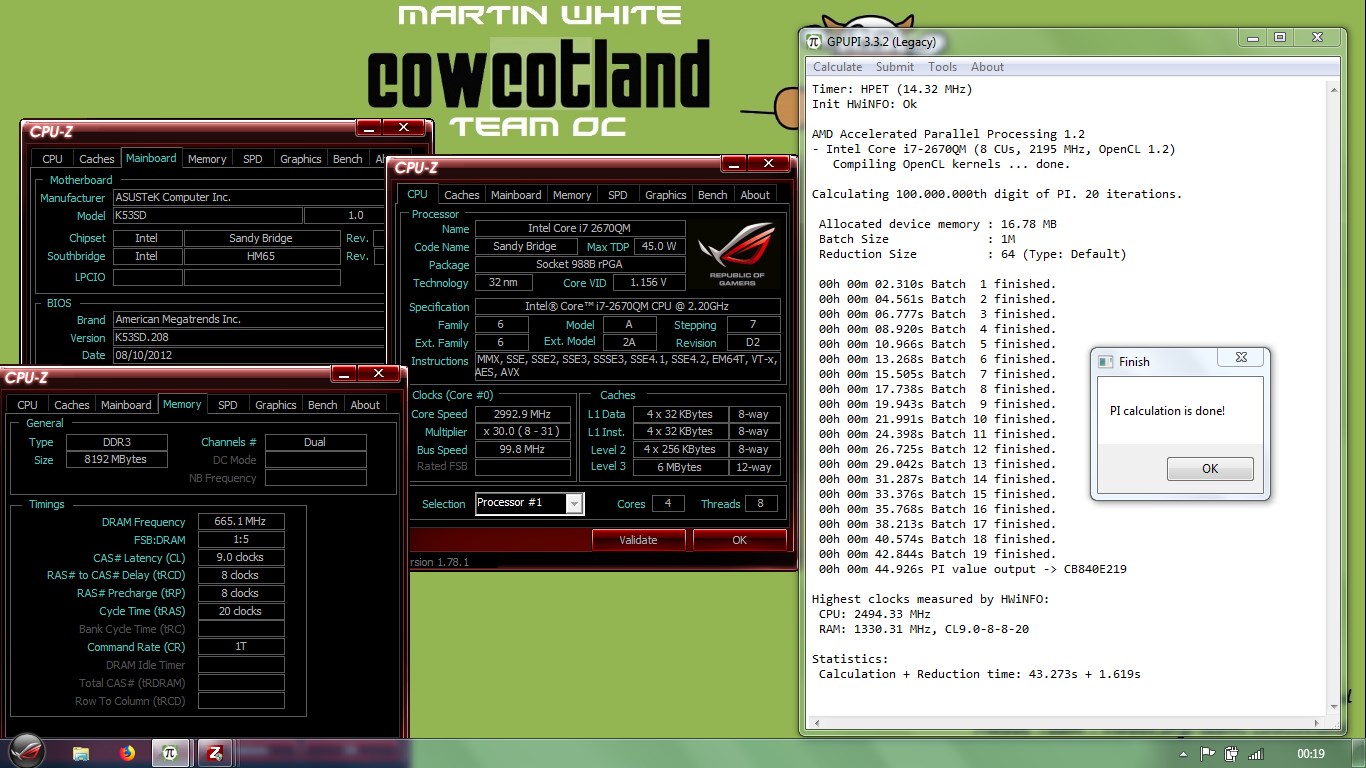Switch to About tab in CPU window
1366x768 pixels.
click(x=755, y=195)
